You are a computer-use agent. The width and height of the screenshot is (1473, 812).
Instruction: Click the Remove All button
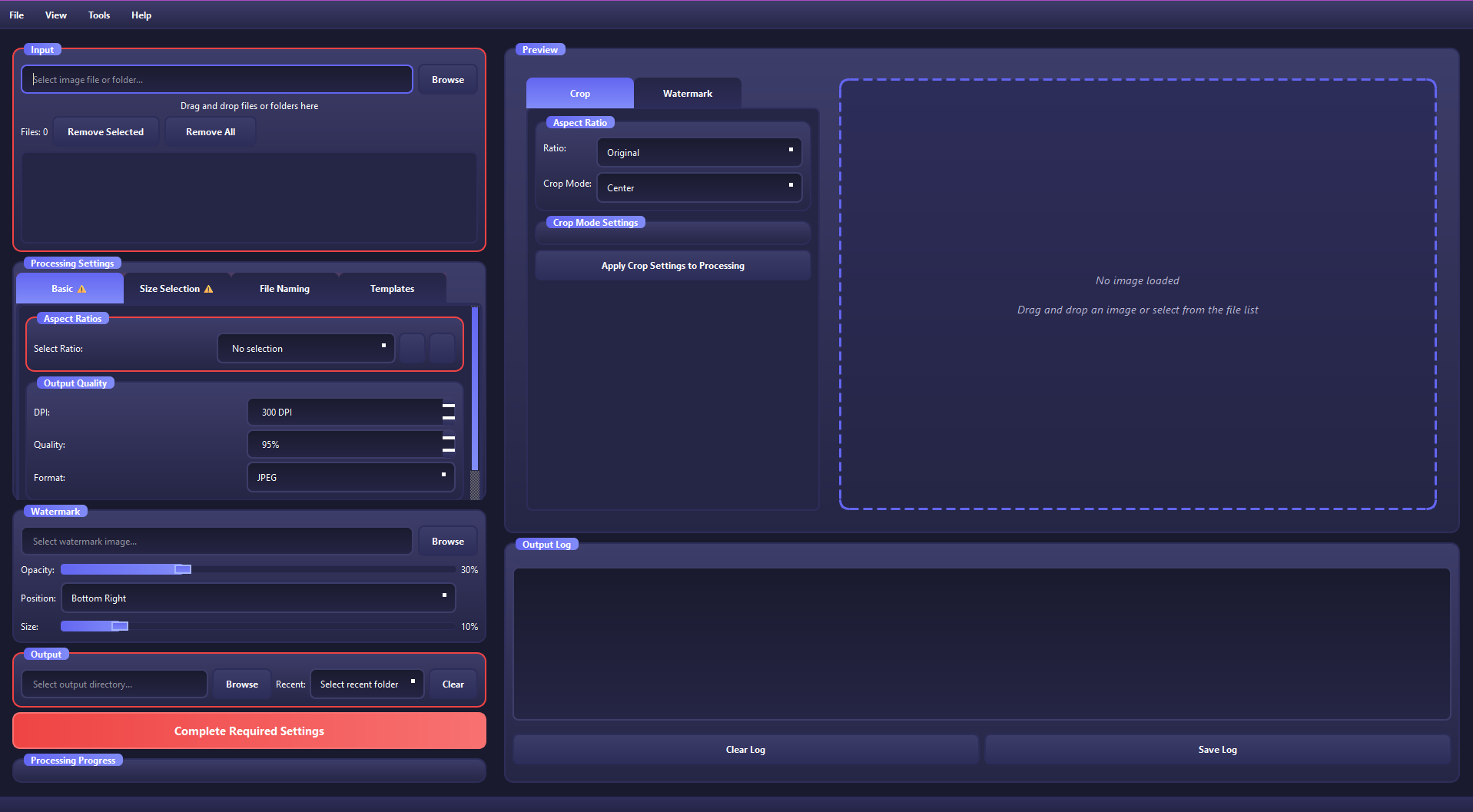210,131
